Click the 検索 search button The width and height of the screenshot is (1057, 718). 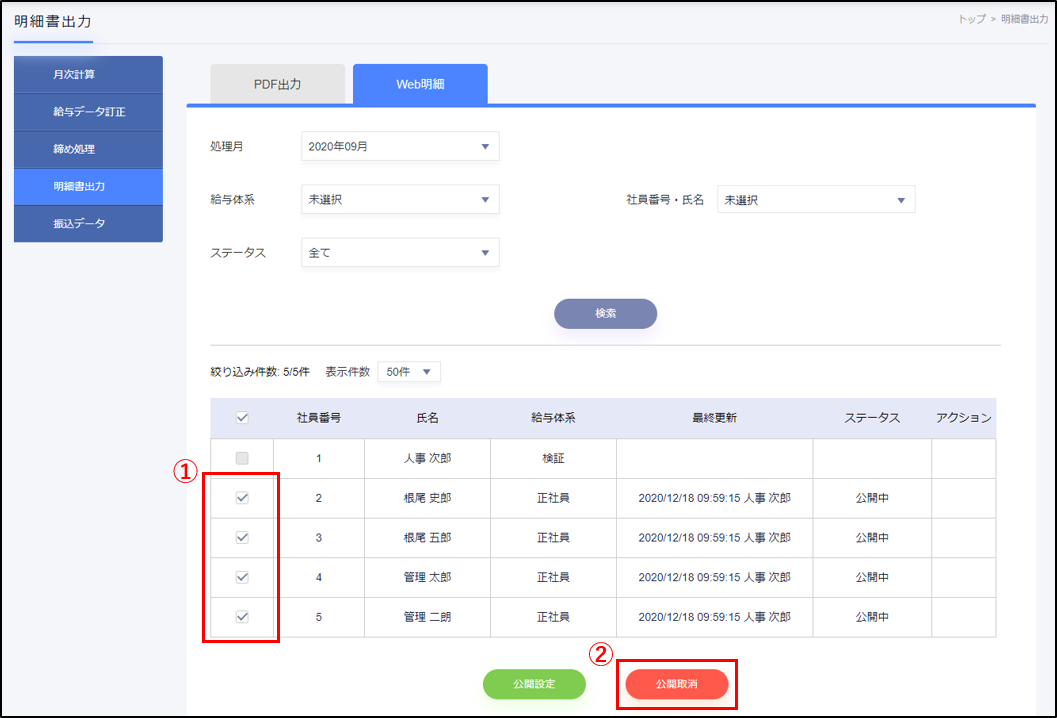(605, 313)
